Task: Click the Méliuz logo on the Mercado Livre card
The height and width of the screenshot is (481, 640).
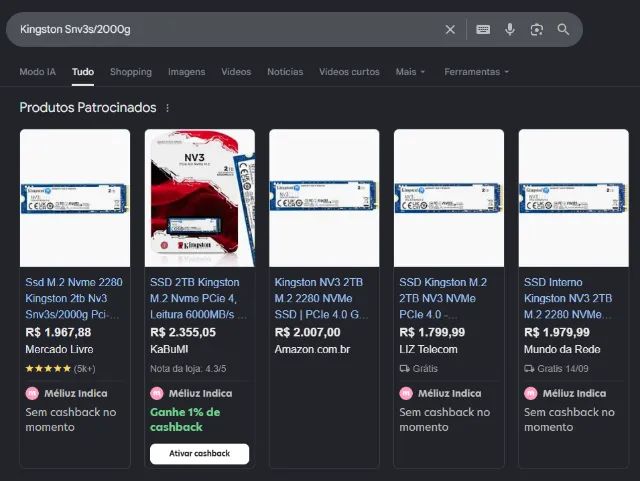Action: [x=32, y=393]
